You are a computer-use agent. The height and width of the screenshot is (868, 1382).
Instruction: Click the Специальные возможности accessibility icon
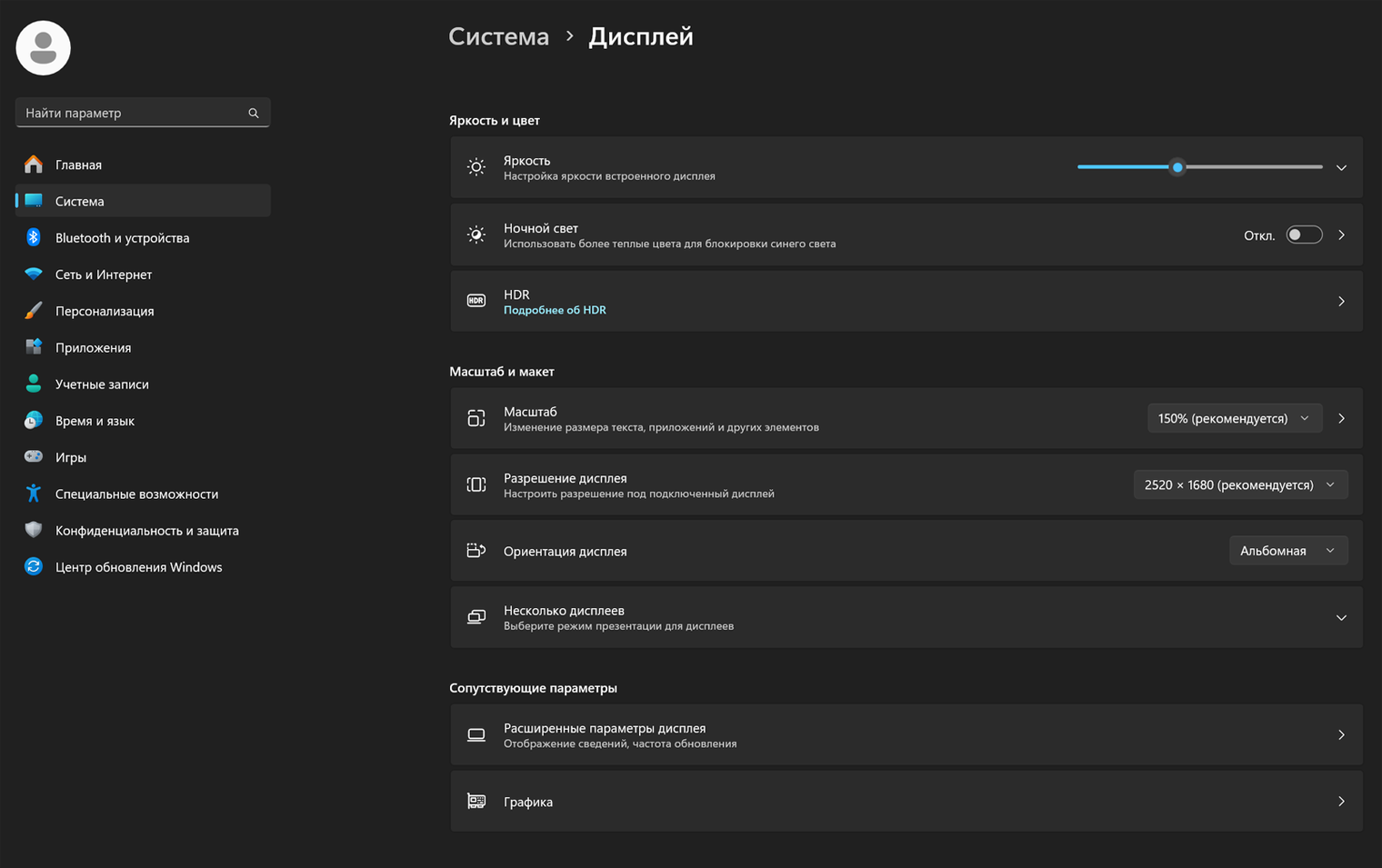(x=34, y=494)
